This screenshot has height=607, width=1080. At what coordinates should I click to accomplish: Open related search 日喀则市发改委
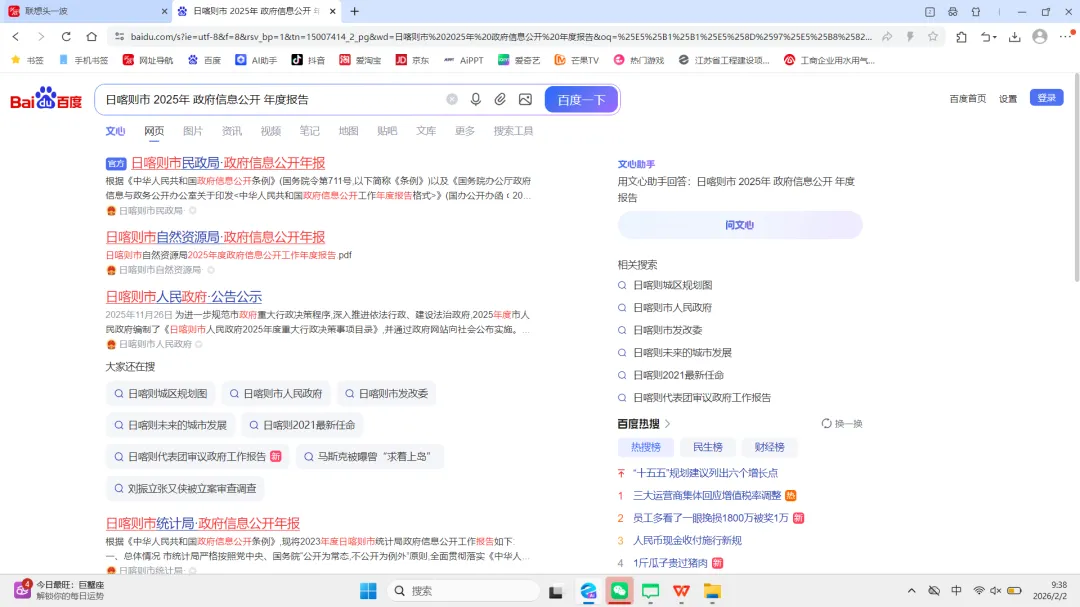click(x=667, y=330)
